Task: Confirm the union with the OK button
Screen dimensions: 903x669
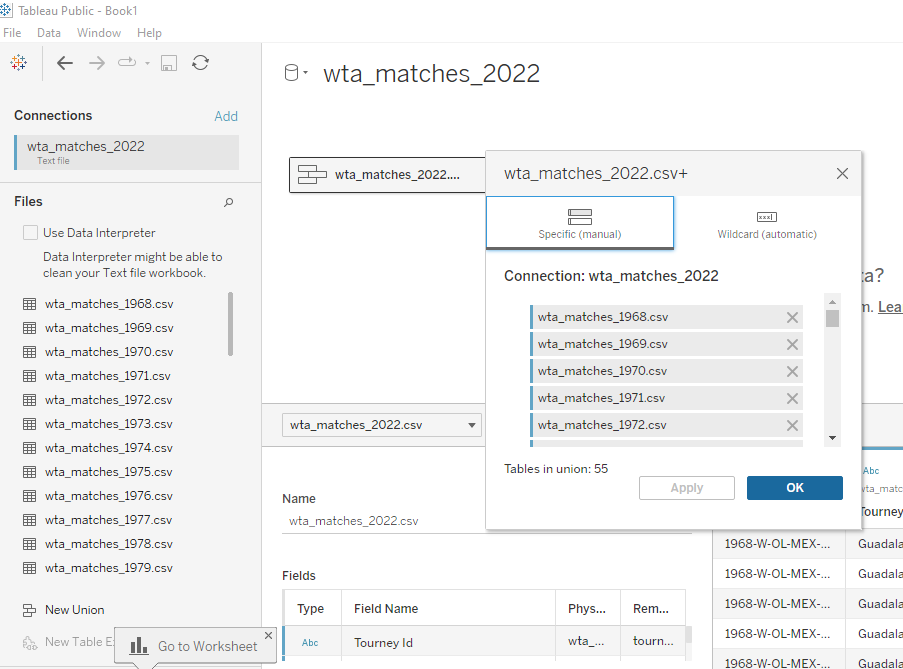Action: point(795,488)
